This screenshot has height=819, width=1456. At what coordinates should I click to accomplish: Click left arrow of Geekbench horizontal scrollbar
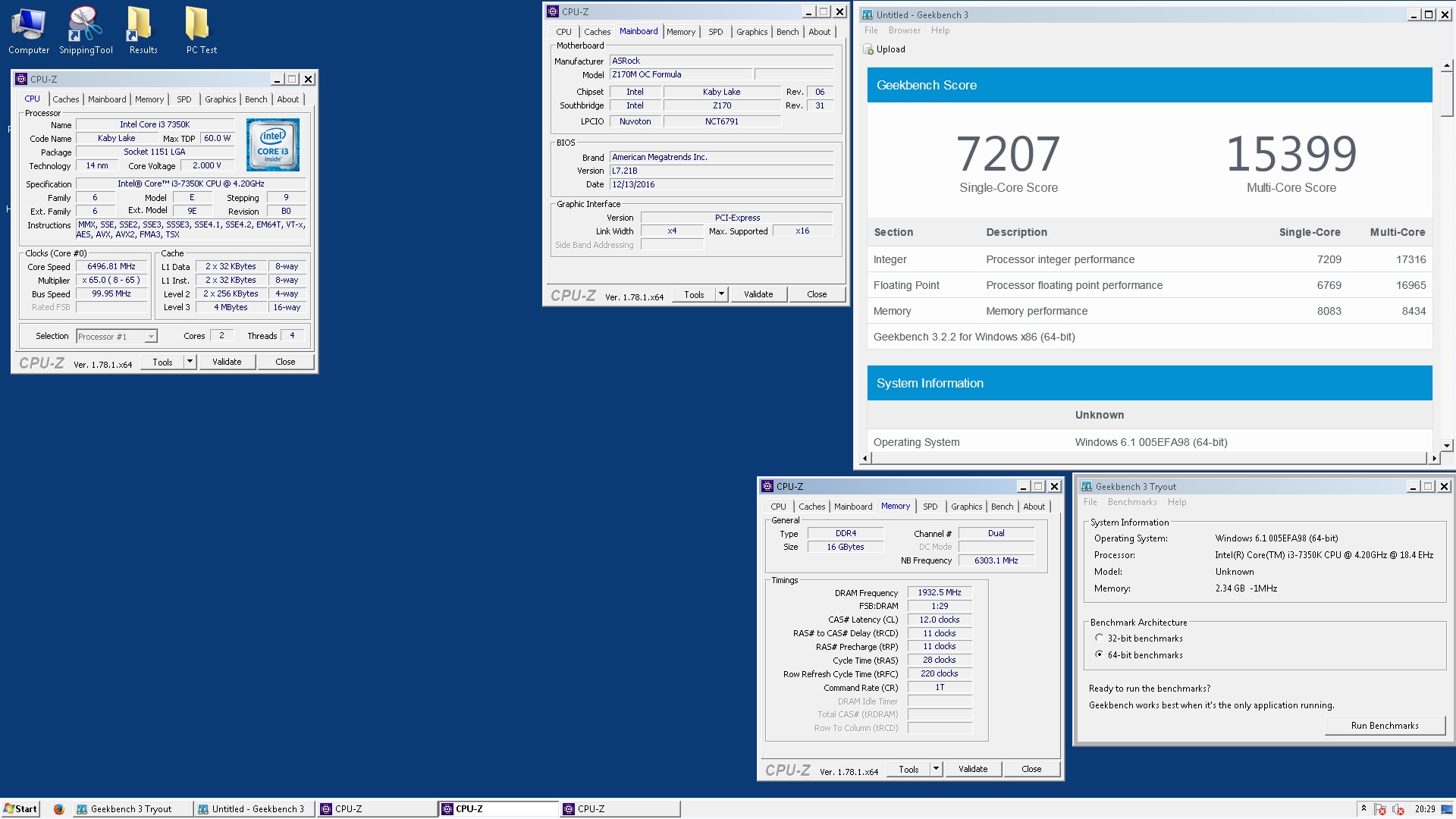864,458
